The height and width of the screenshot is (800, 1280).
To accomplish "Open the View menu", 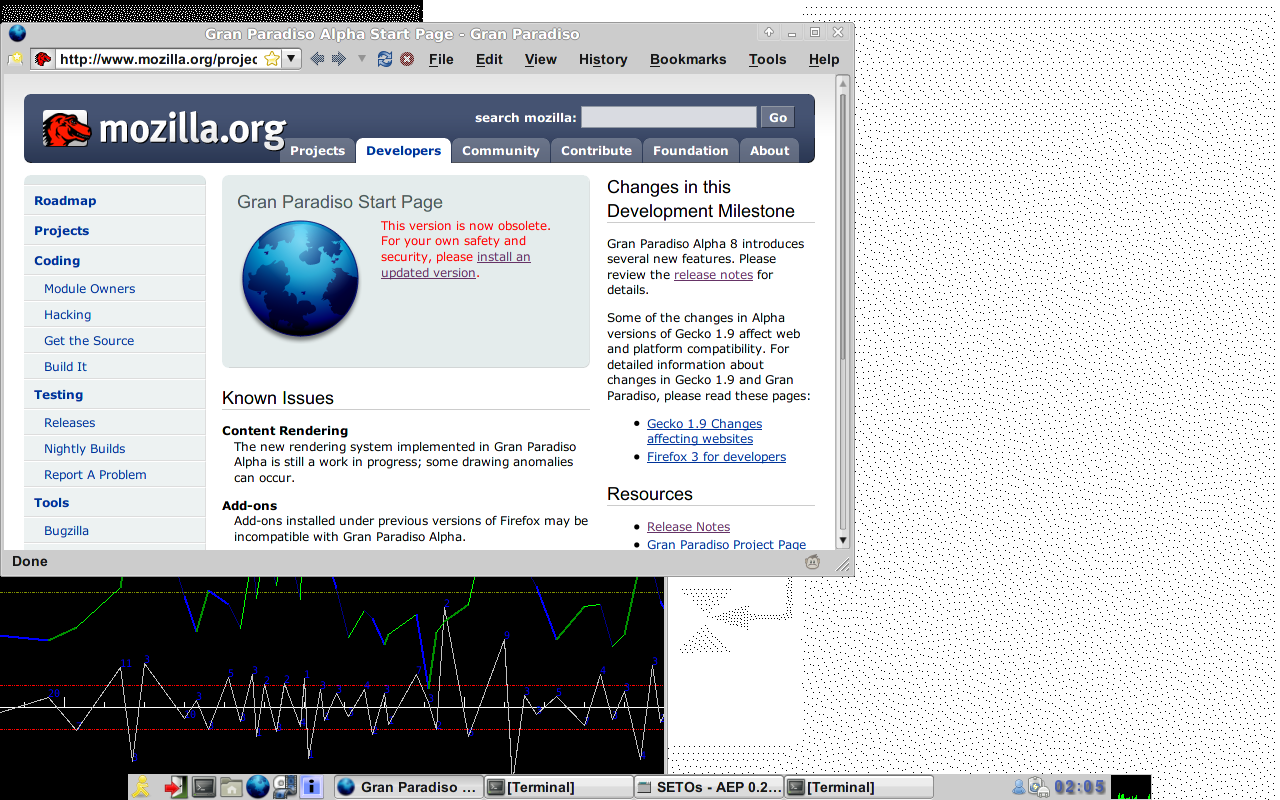I will [x=540, y=59].
